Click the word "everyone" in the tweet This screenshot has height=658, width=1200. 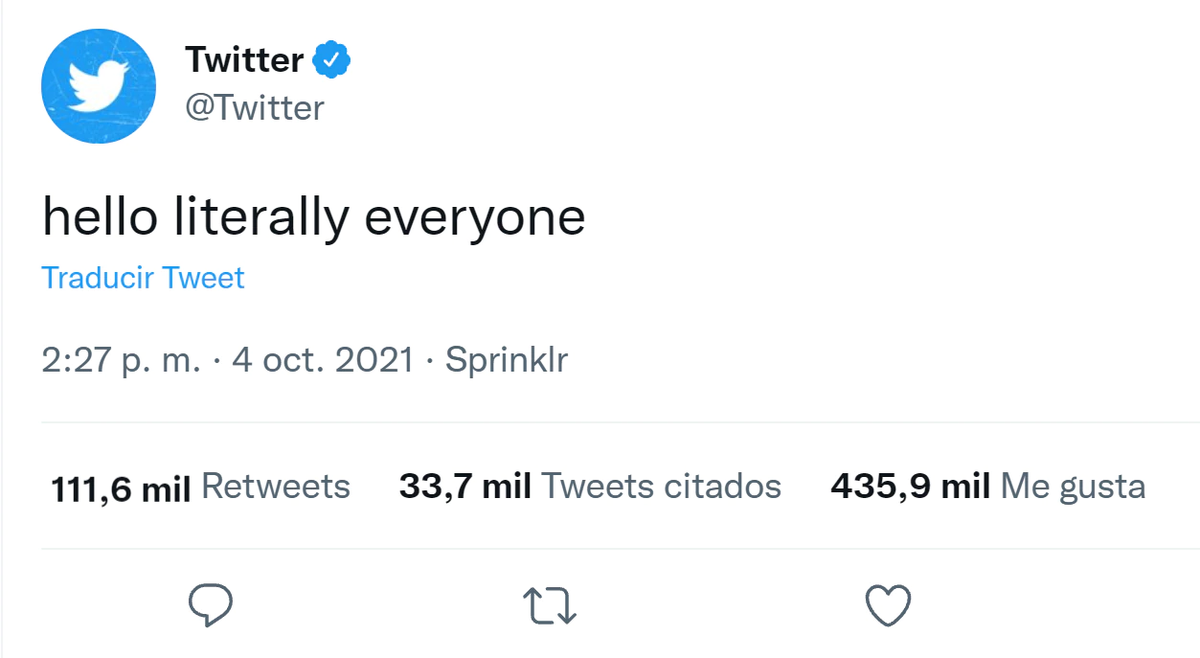click(474, 218)
